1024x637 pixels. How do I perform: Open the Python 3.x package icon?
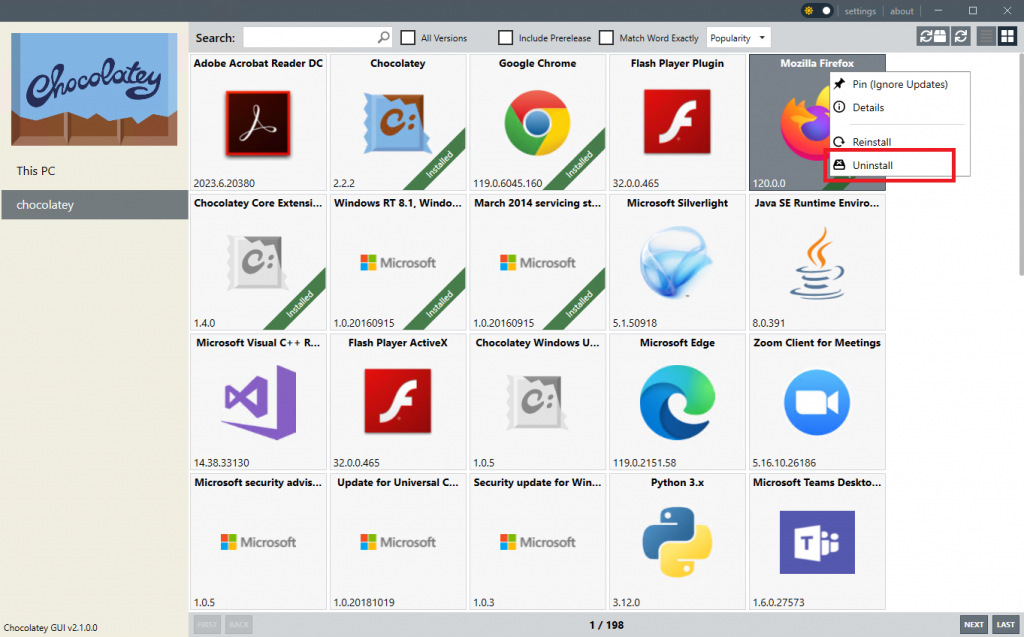point(677,542)
